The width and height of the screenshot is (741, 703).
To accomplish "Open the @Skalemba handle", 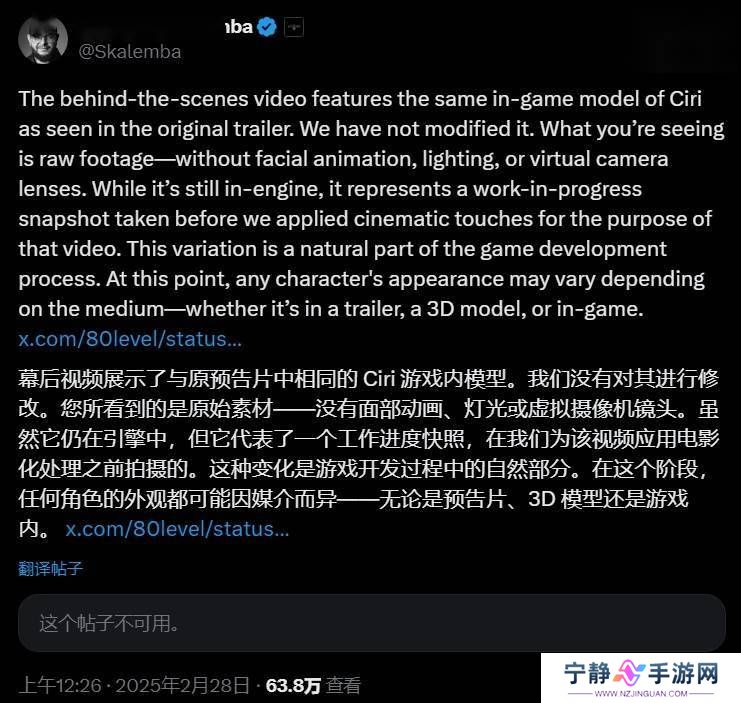I will [129, 51].
